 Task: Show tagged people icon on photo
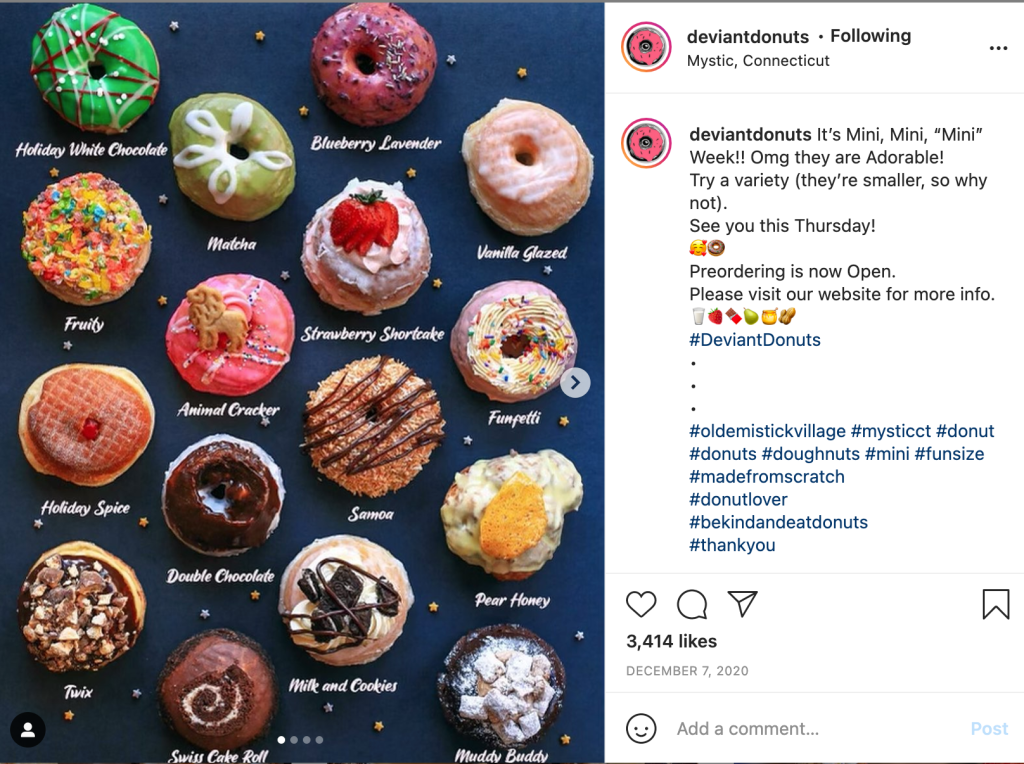point(27,729)
